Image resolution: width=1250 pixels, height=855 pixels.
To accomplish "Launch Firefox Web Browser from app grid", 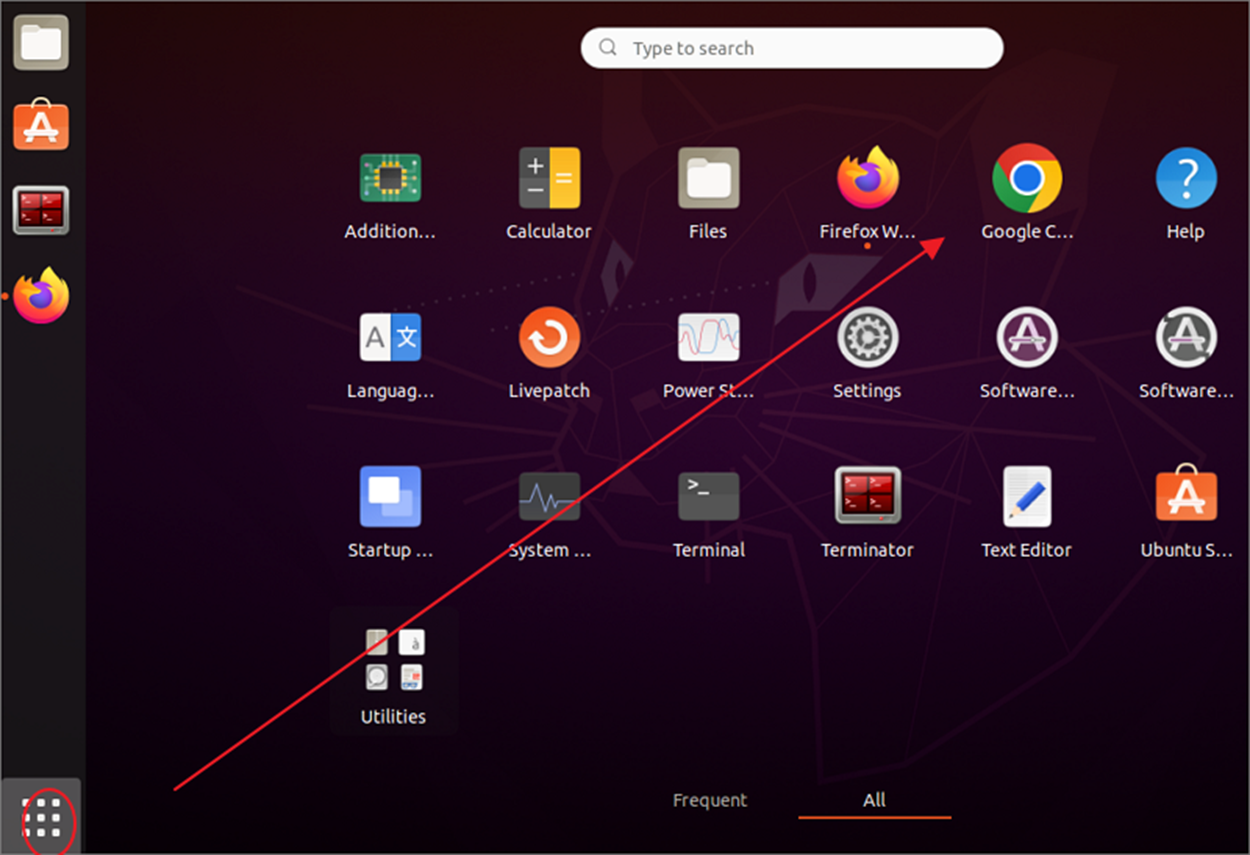I will coord(868,178).
